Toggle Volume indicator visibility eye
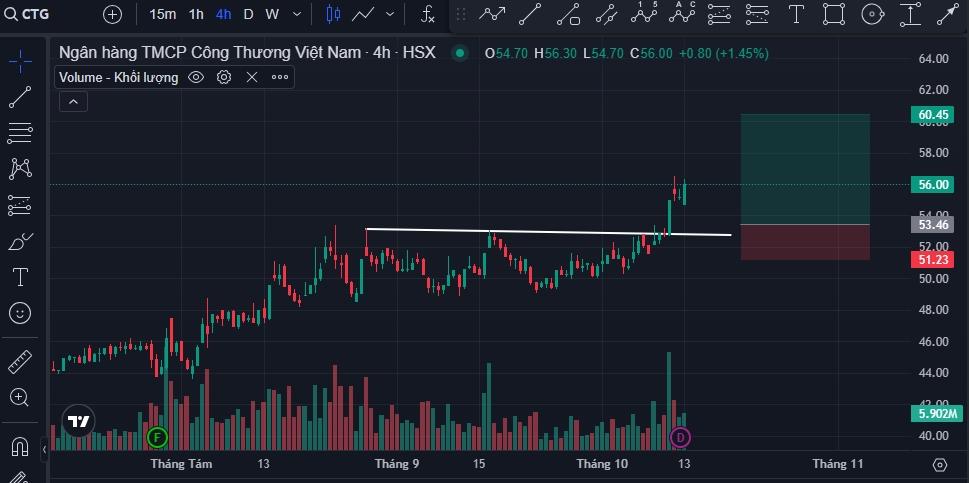 (x=196, y=77)
